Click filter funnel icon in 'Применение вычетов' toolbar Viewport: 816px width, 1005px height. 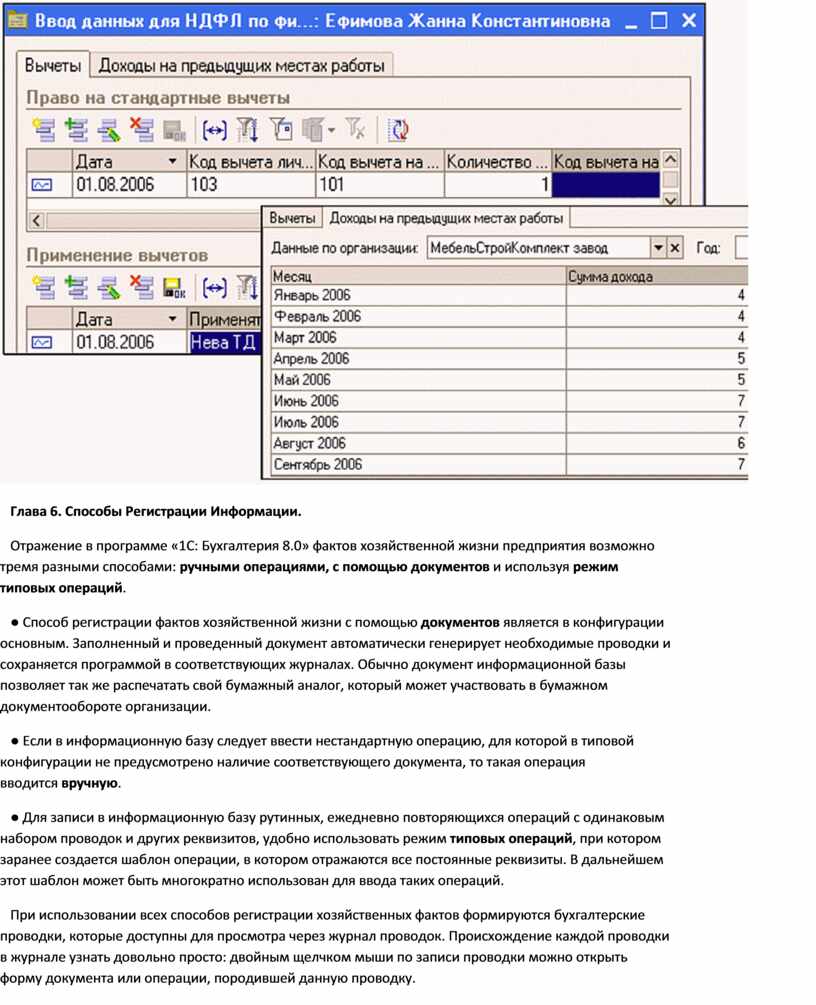(247, 288)
